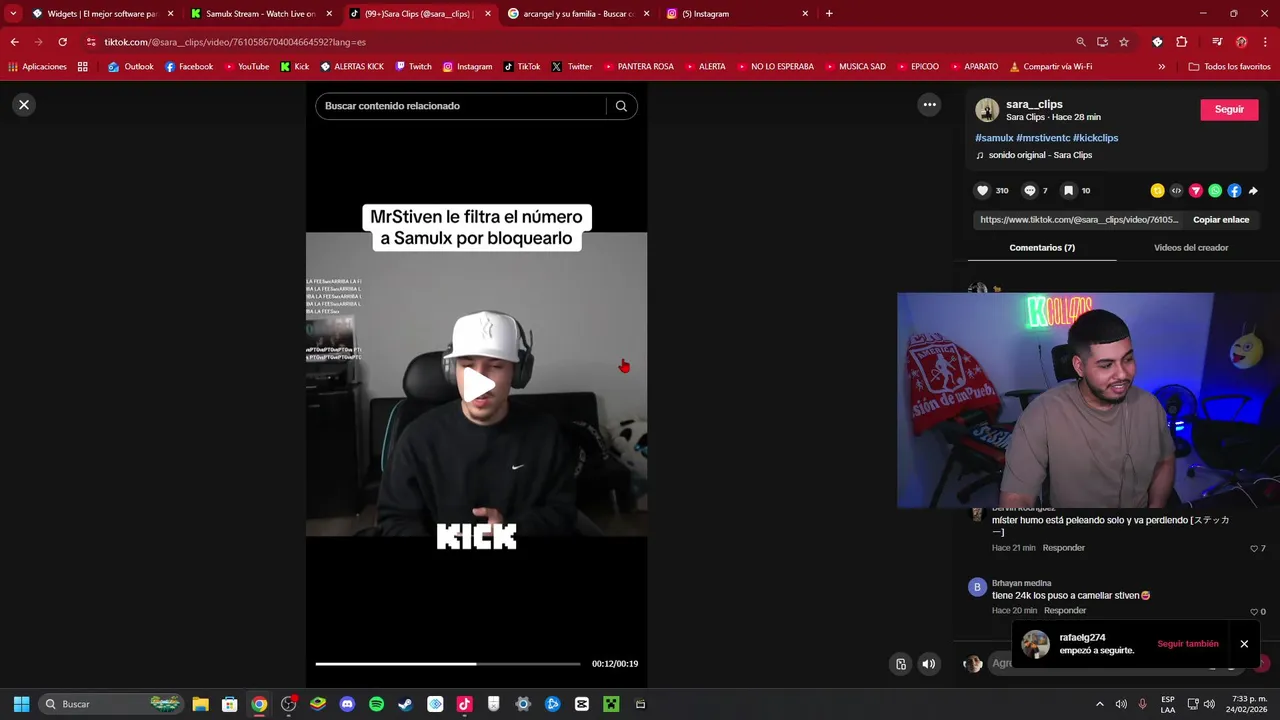Switch to Samulx Stream browser tab
1280x720 pixels.
click(x=261, y=14)
